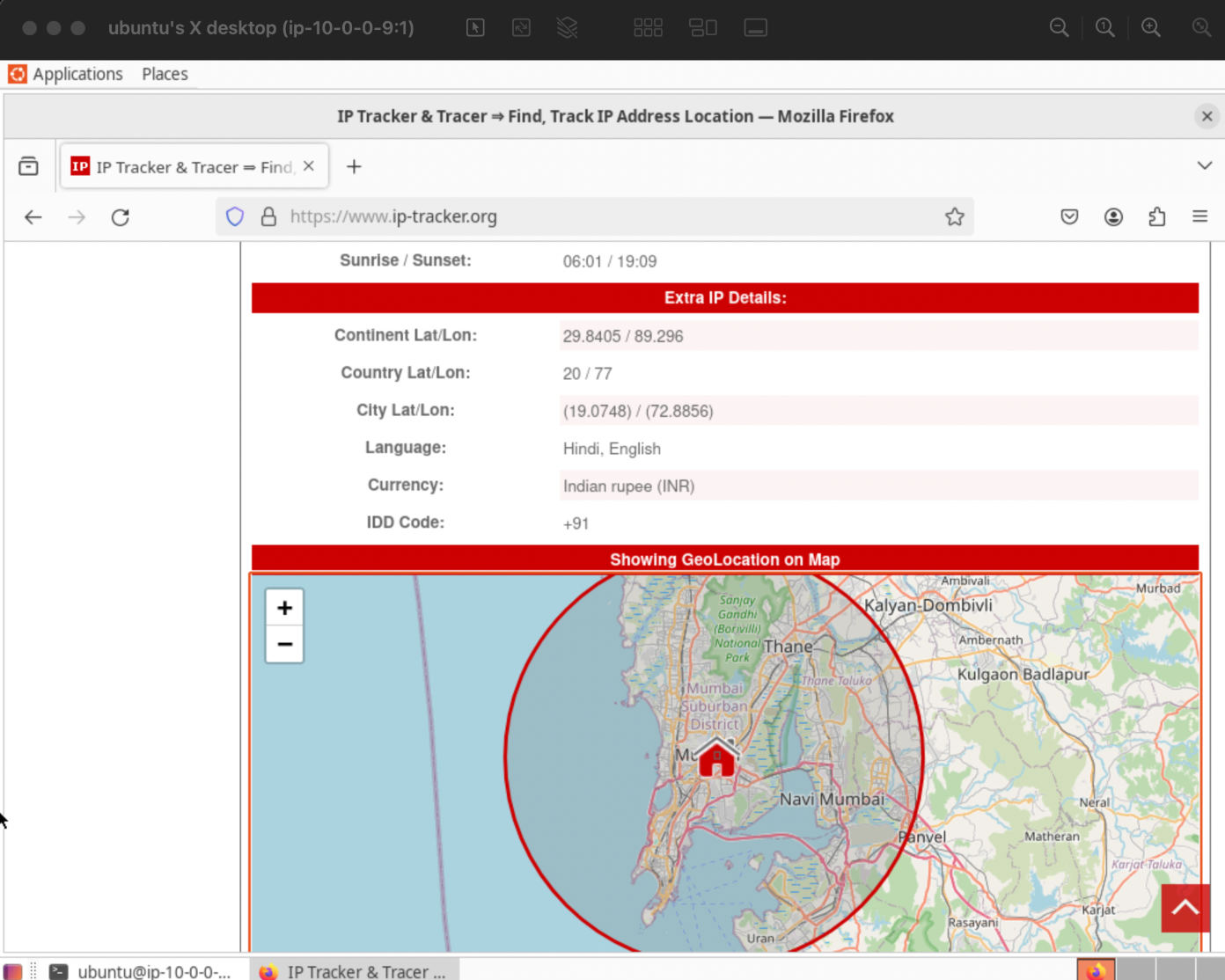Screen dimensions: 1225x980
Task: Click the Extra IP Details header
Action: click(x=725, y=298)
